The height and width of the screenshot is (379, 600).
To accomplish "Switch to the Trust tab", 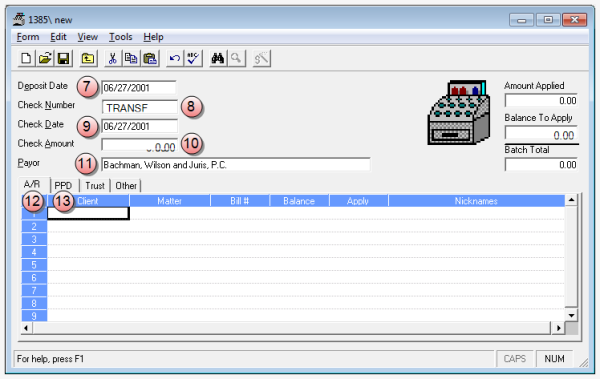I will pos(95,186).
